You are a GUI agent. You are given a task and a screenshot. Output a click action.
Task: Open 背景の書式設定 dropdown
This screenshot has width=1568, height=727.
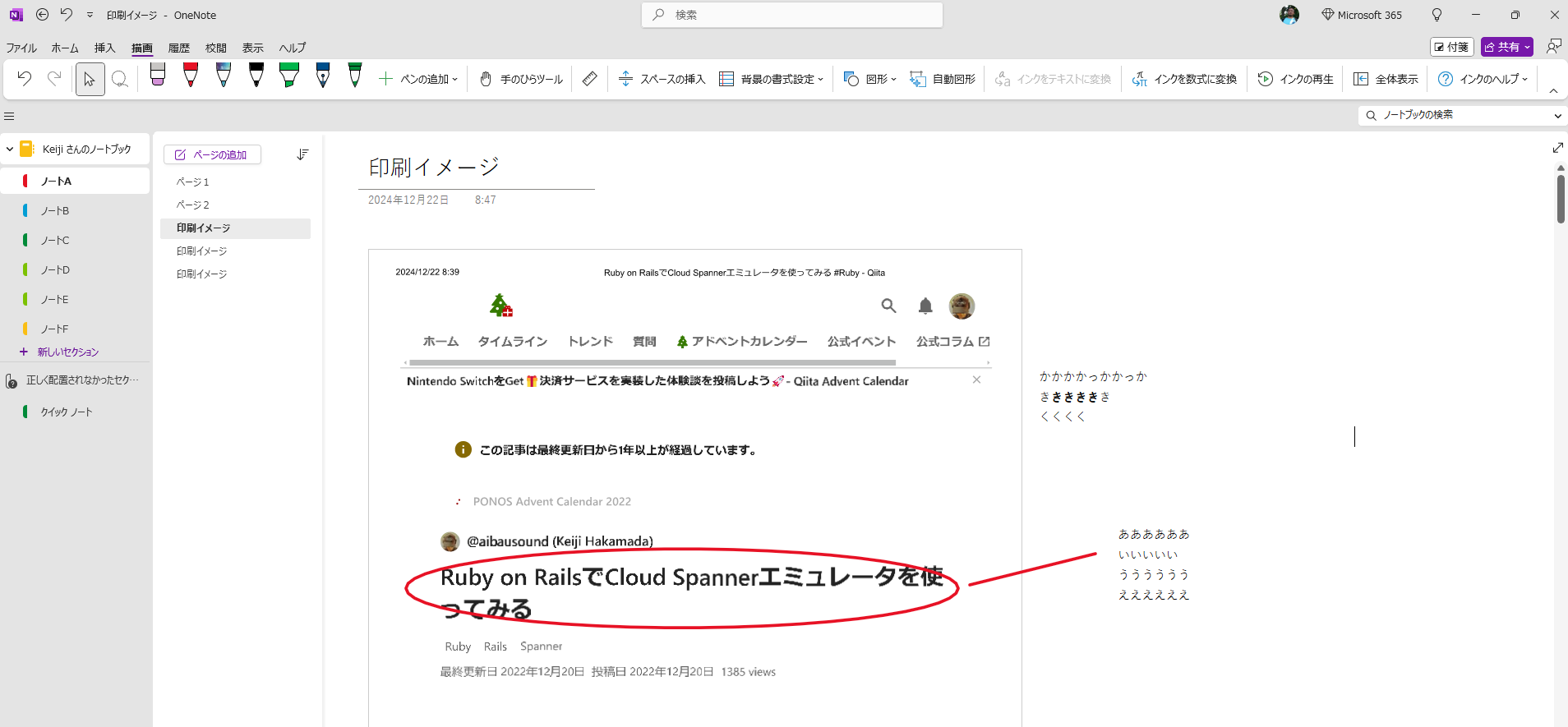[x=771, y=79]
